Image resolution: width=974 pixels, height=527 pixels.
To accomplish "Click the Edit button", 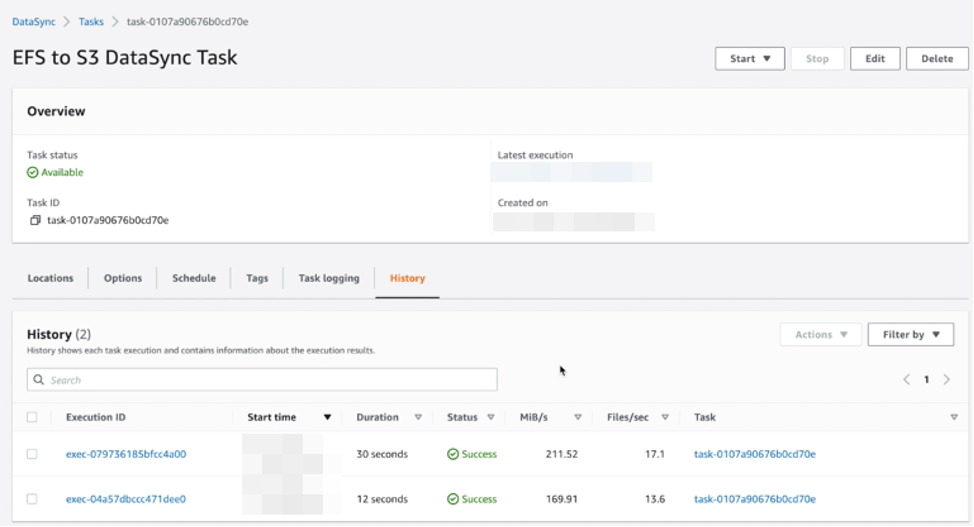I will [875, 58].
